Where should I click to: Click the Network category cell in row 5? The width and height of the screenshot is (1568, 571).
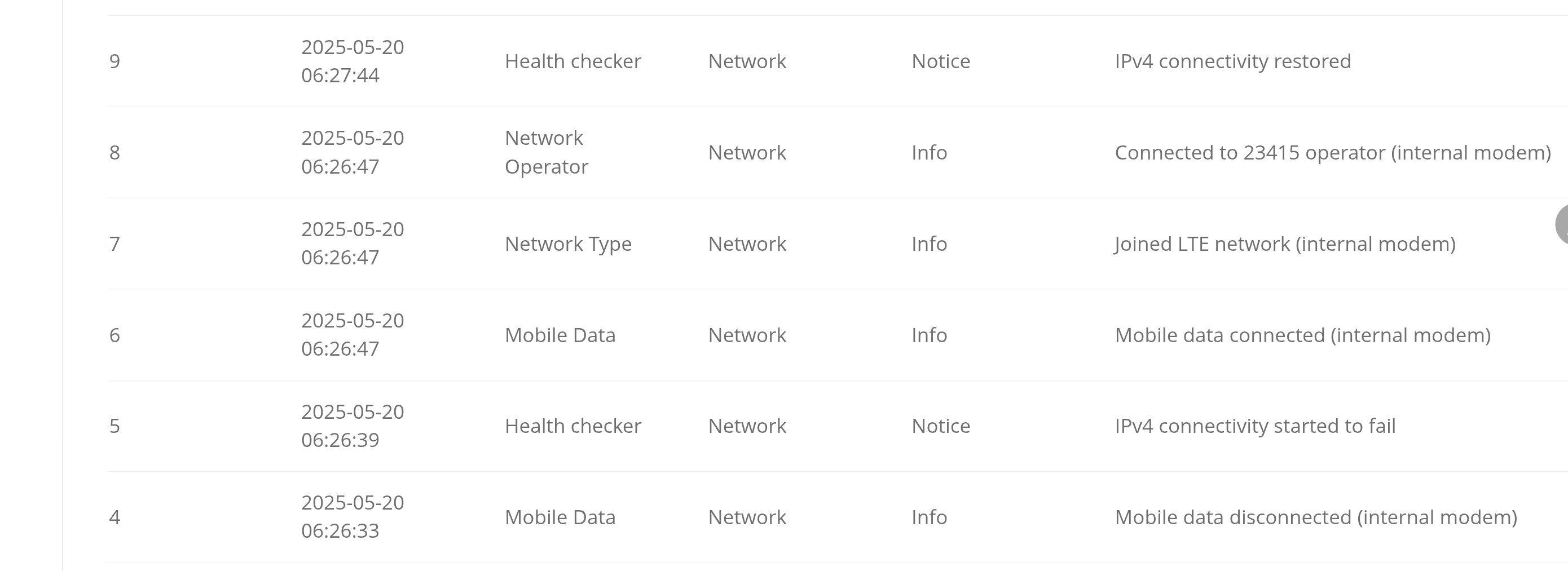[x=747, y=426]
